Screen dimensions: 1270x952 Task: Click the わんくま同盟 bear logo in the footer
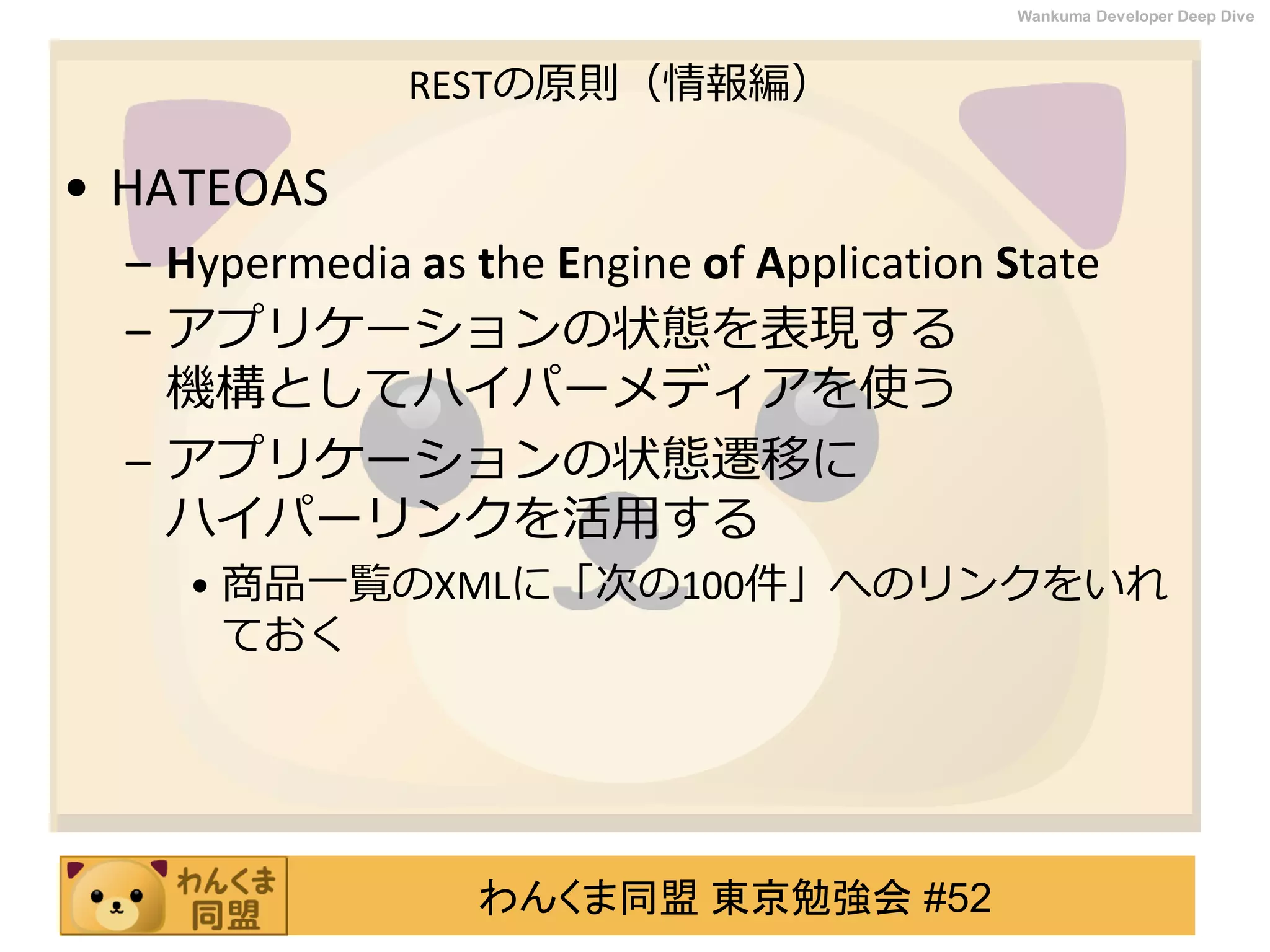(x=174, y=896)
